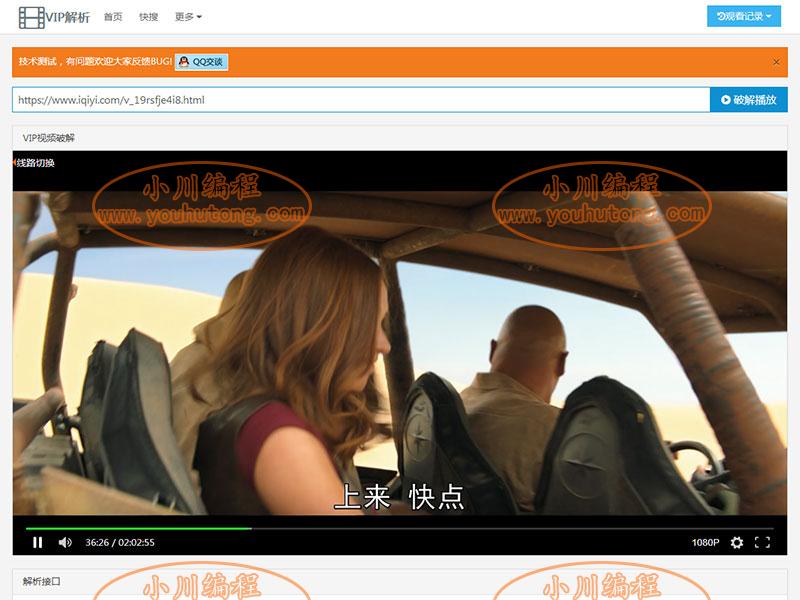Expand the 更多 dropdown menu
The height and width of the screenshot is (600, 800).
(x=188, y=17)
